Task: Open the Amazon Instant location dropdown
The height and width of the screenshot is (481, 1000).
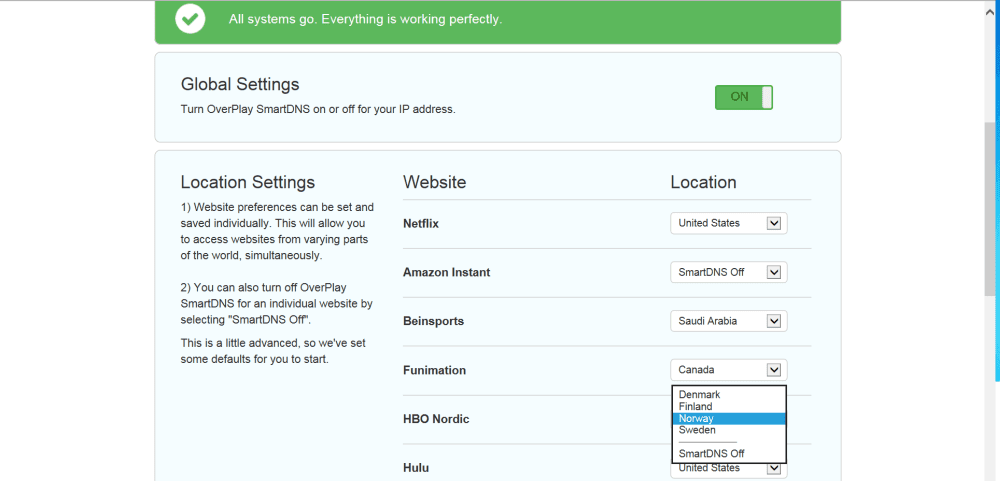Action: click(x=728, y=272)
